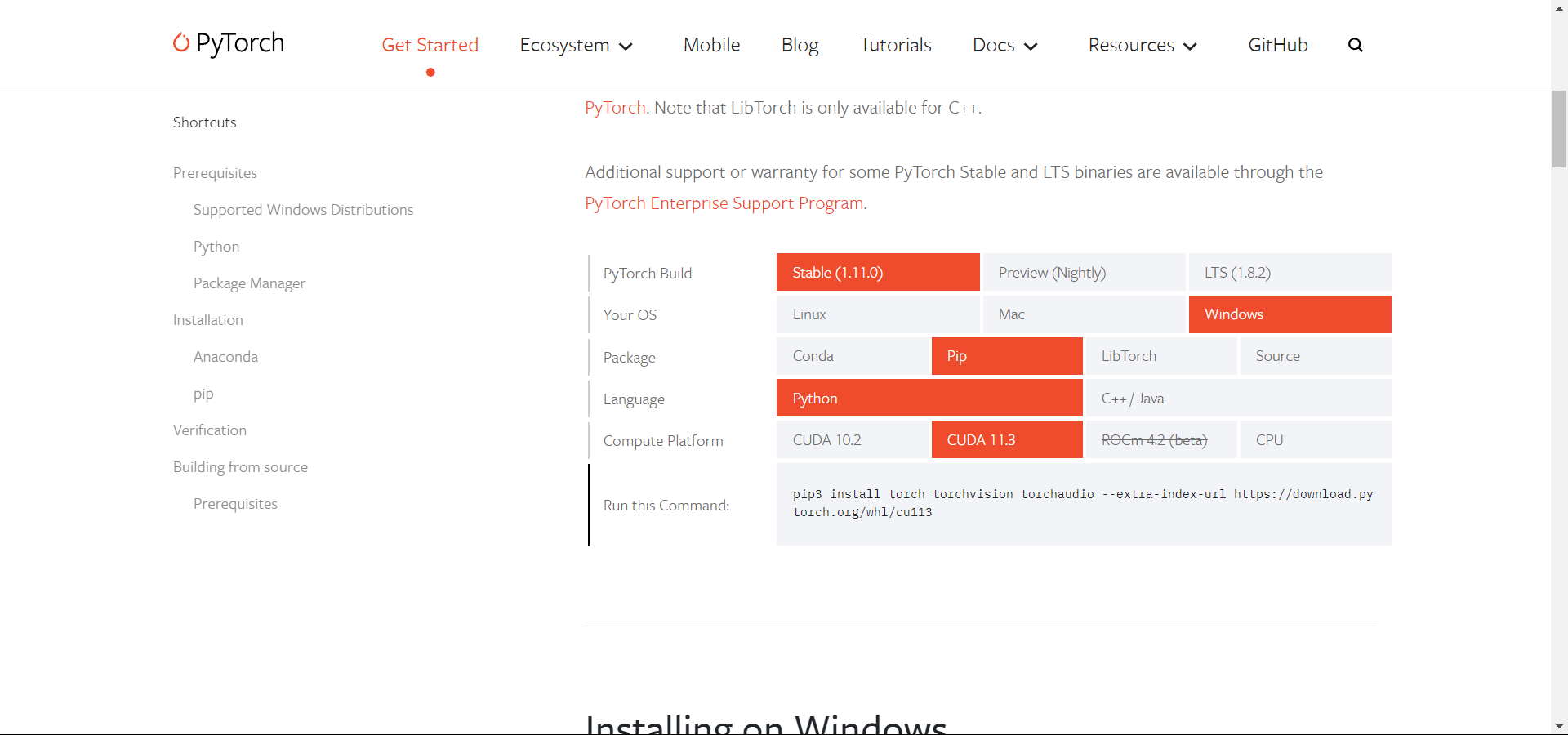Choose CPU compute platform
1568x735 pixels.
[1316, 439]
